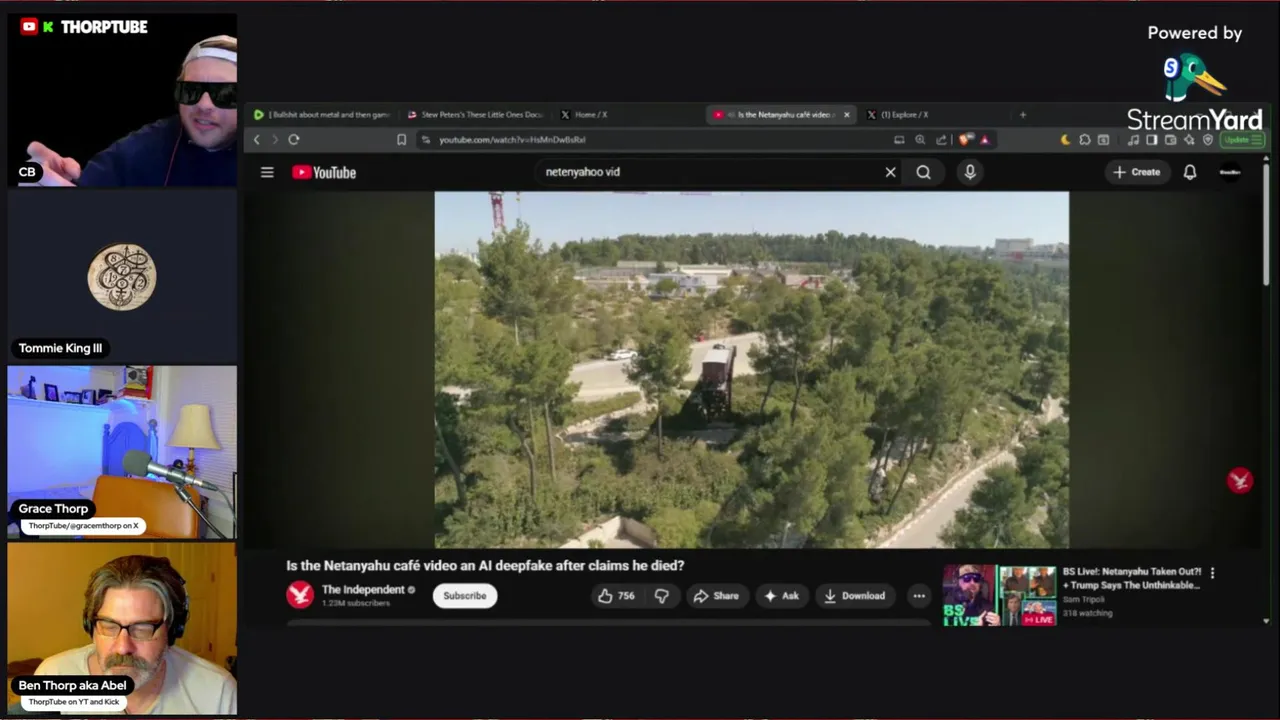This screenshot has width=1280, height=720.
Task: Open Brave Shields lion icon
Action: 965,140
